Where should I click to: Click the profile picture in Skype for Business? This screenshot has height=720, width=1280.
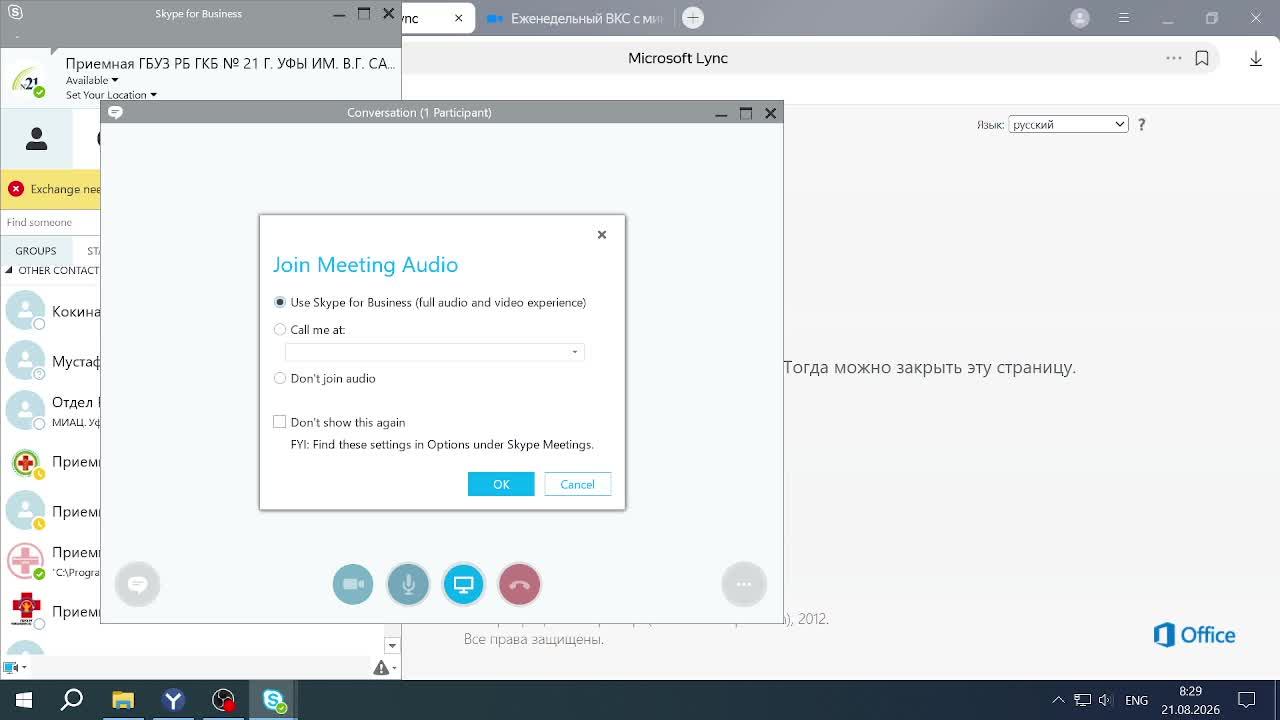pos(26,80)
